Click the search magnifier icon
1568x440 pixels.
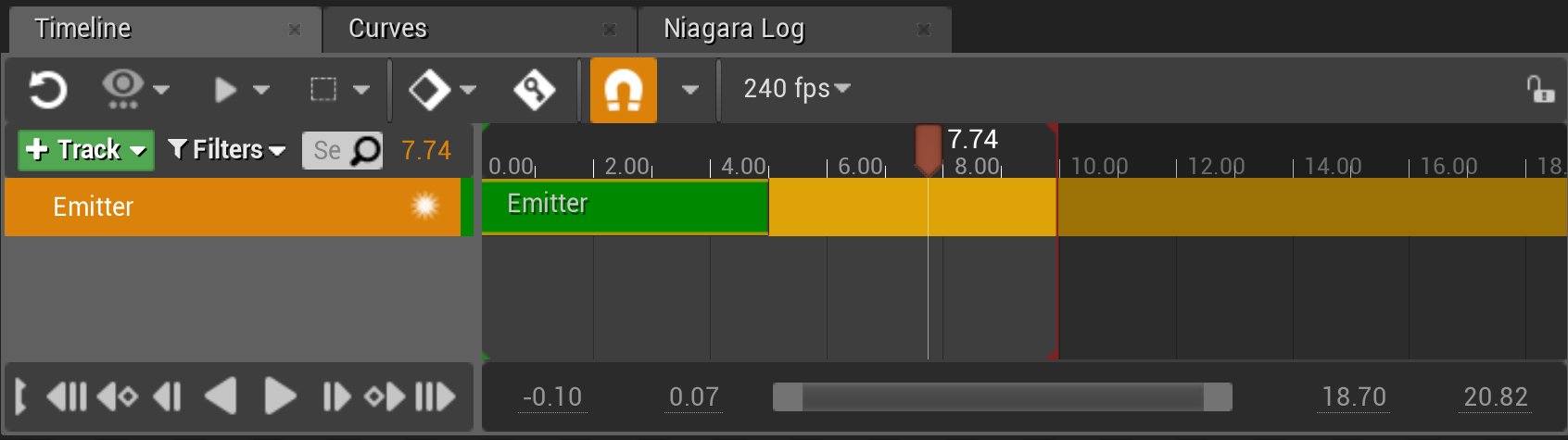pos(366,150)
